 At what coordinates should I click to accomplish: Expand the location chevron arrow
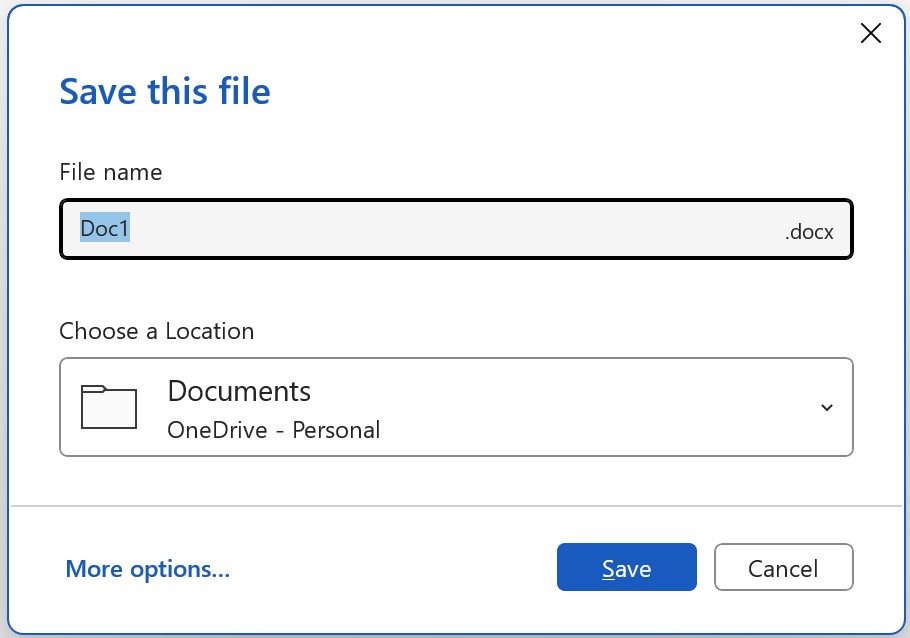point(827,407)
